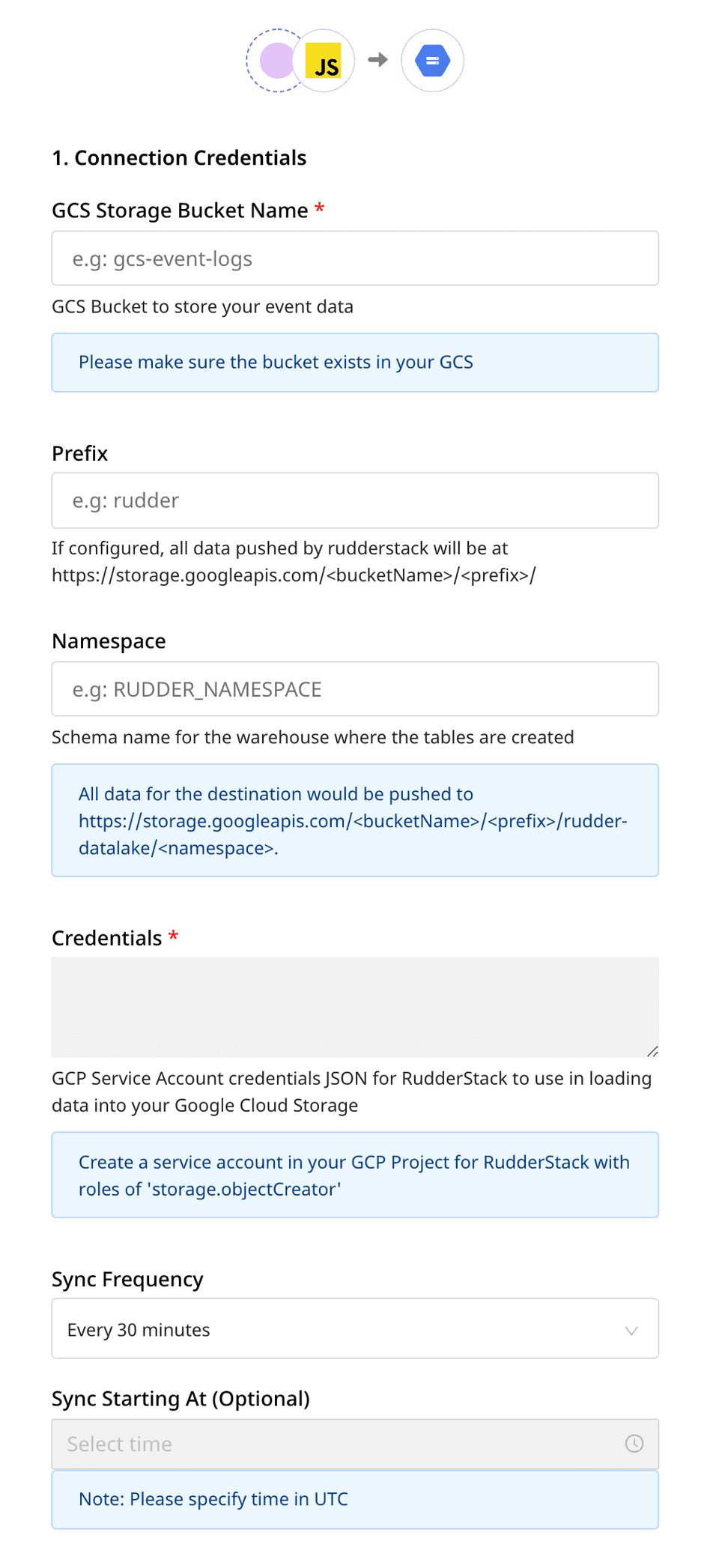Select the Namespace input field
This screenshot has height=1568, width=719.
(354, 688)
